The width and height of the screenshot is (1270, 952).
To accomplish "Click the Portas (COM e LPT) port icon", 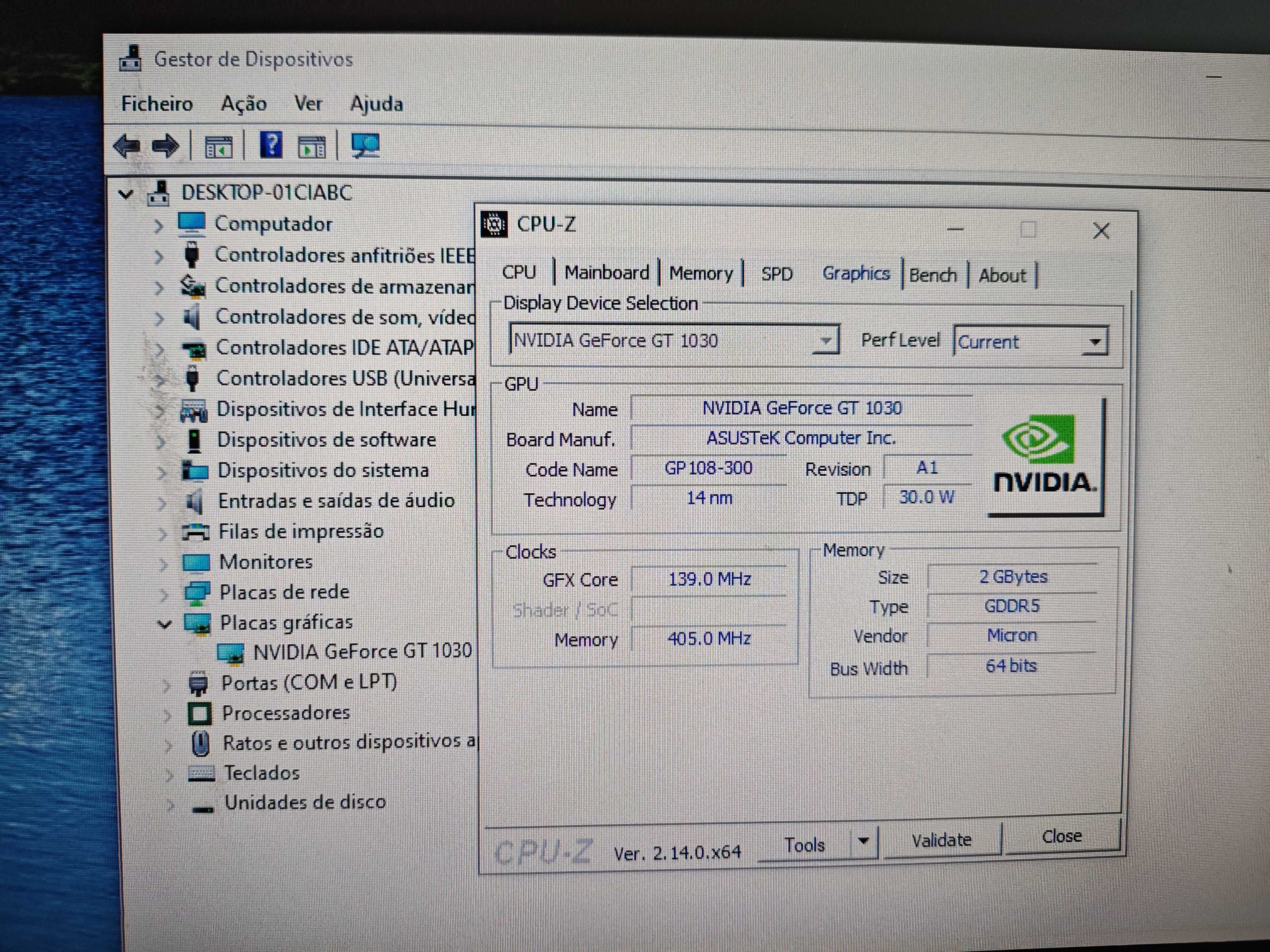I will pyautogui.click(x=198, y=683).
